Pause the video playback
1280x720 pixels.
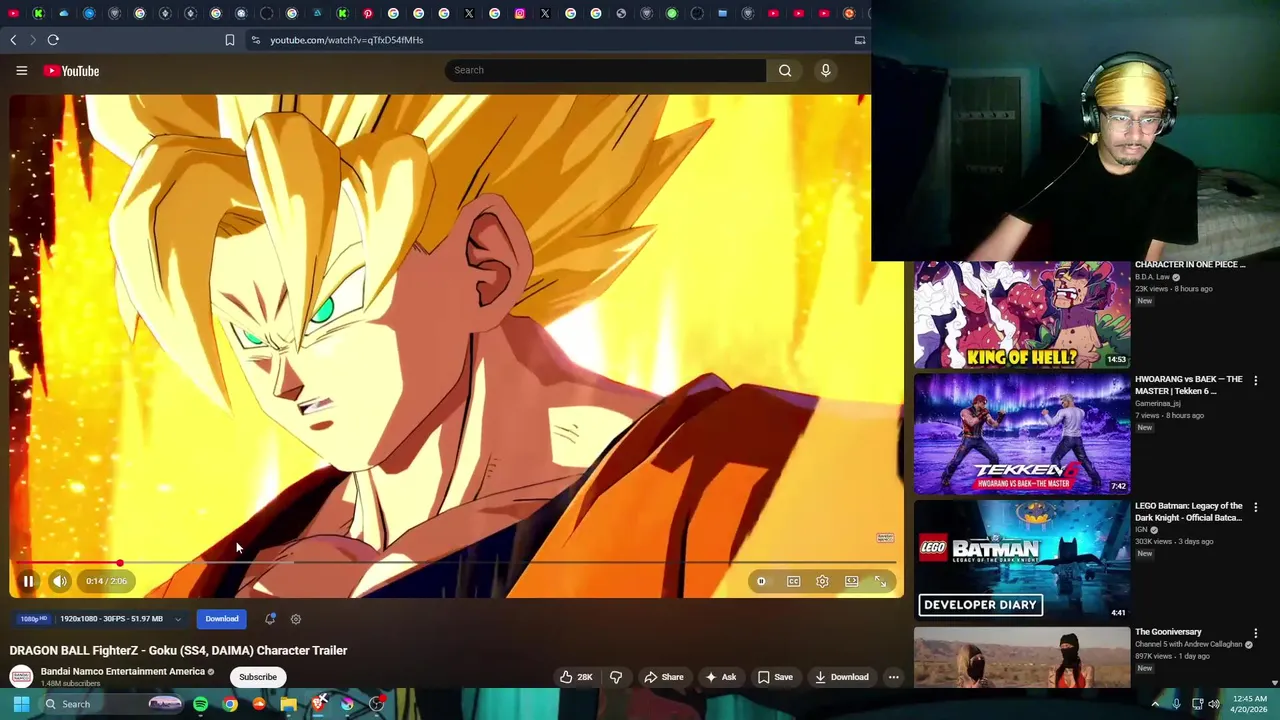(x=28, y=581)
